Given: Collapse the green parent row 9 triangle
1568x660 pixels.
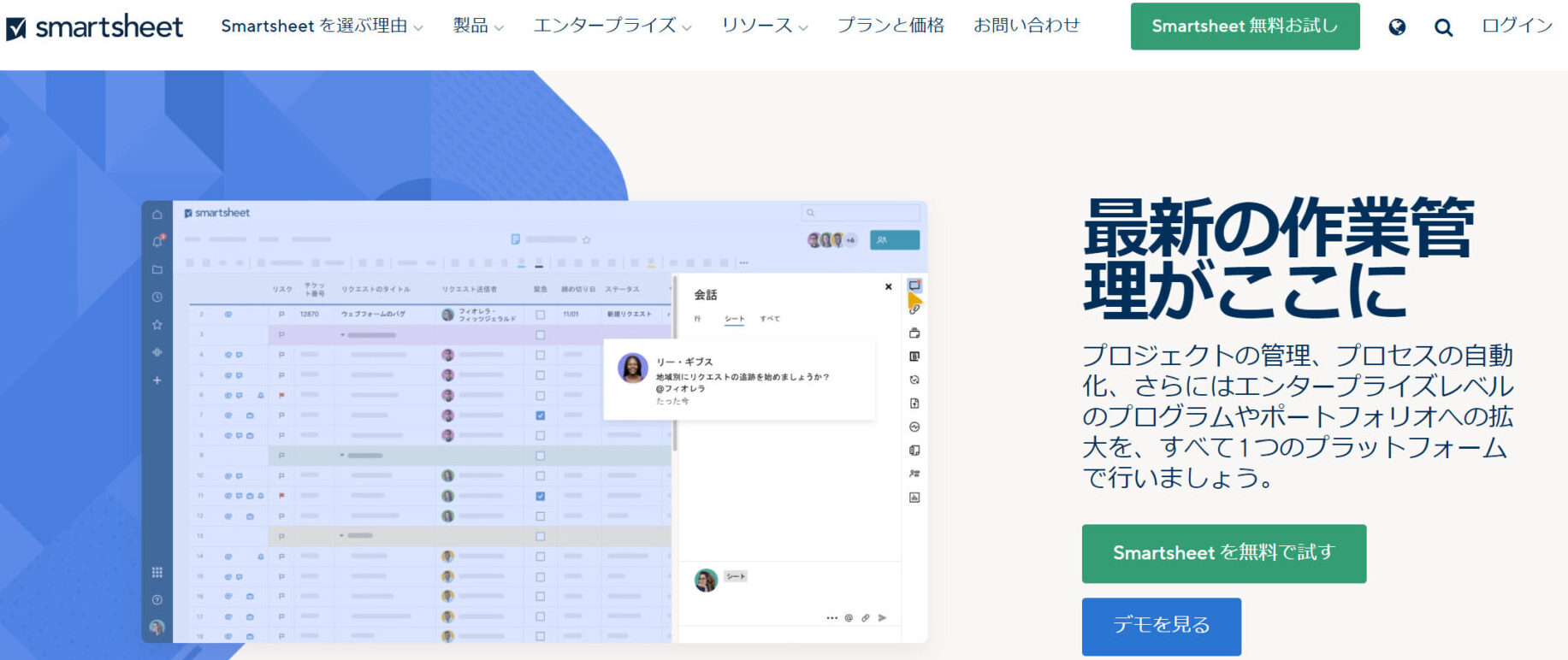Looking at the screenshot, I should coord(343,455).
